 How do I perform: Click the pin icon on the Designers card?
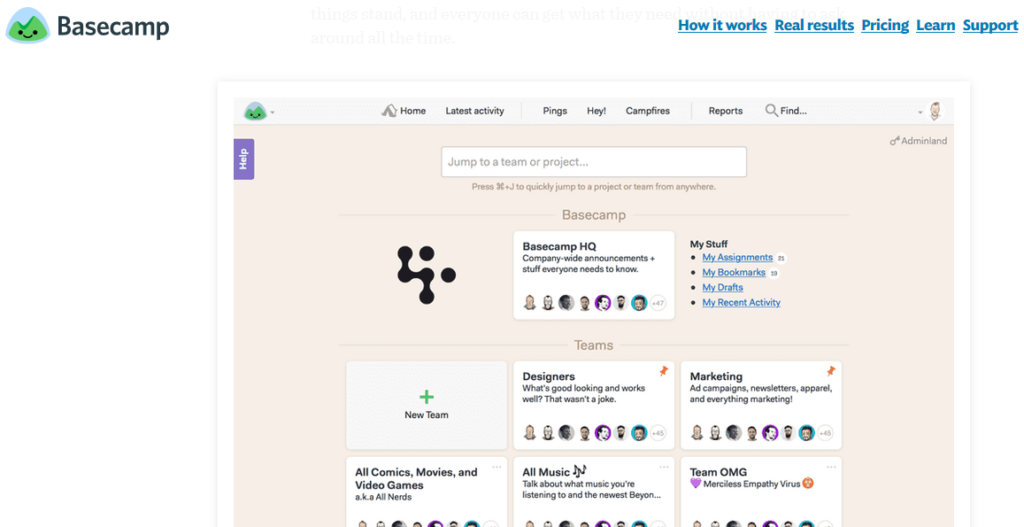tap(664, 372)
